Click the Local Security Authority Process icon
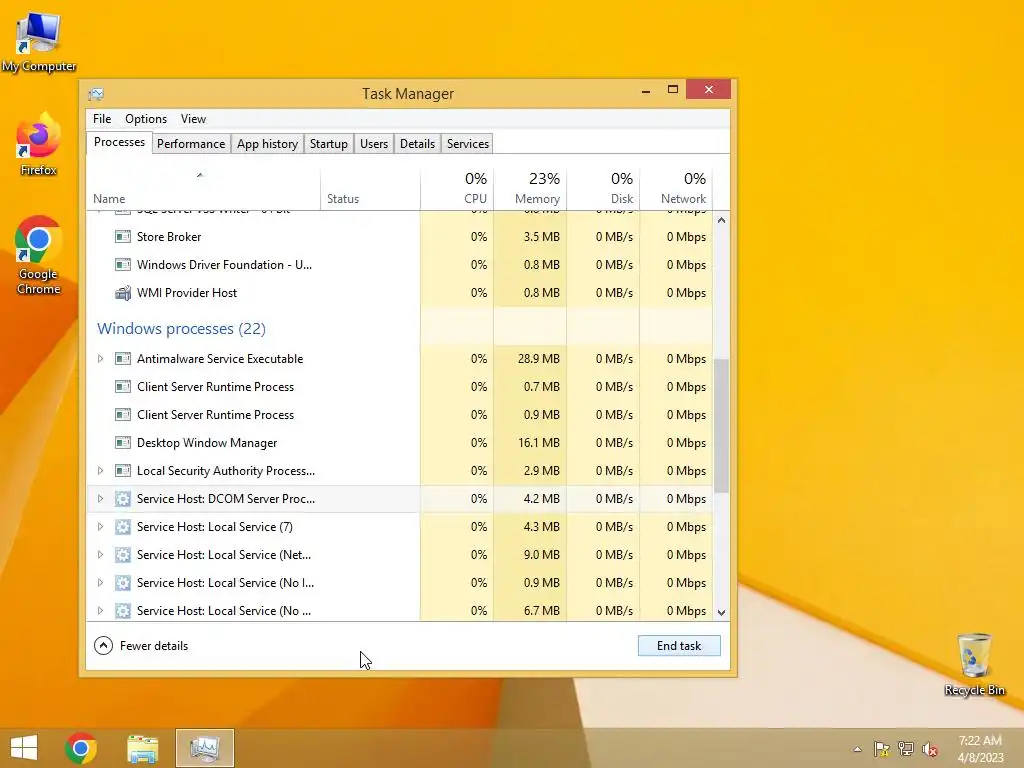The image size is (1024, 768). click(x=122, y=471)
